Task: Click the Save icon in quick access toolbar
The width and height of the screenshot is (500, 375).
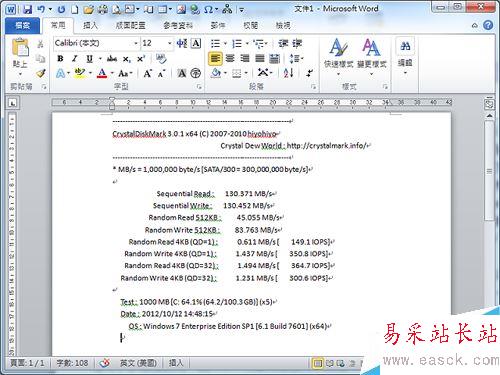Action: (x=27, y=9)
